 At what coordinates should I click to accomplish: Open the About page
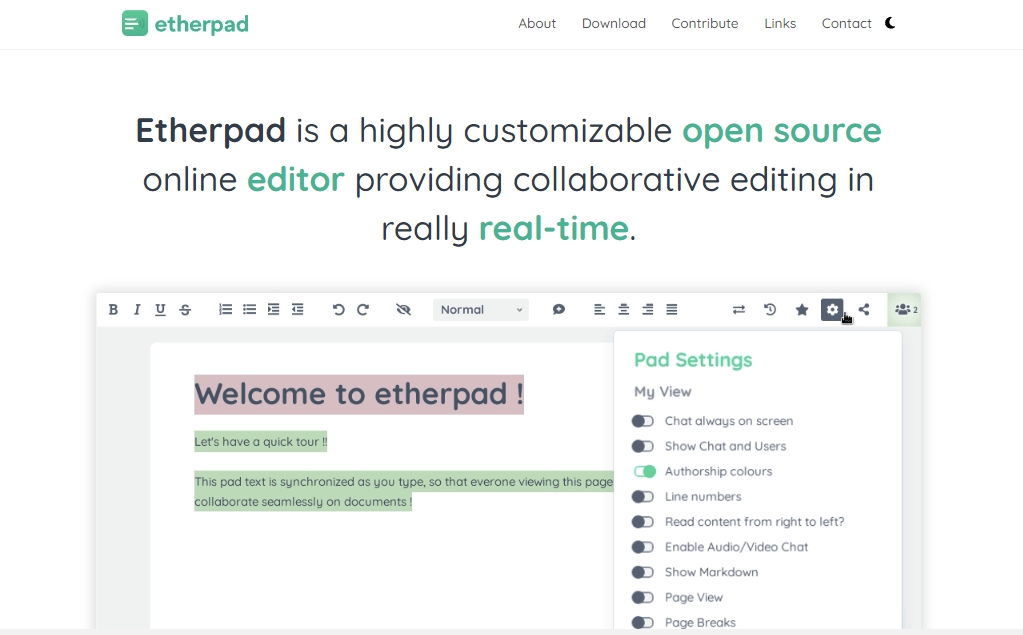(537, 23)
